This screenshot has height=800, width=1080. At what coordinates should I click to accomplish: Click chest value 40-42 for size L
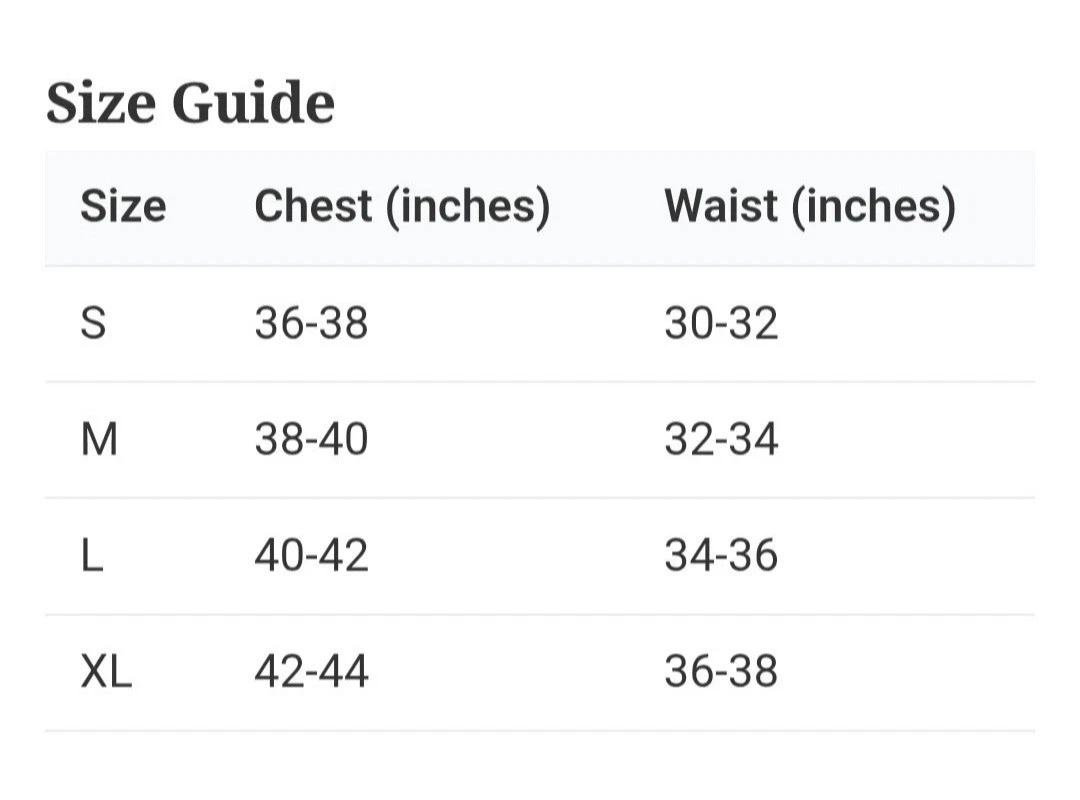coord(311,555)
